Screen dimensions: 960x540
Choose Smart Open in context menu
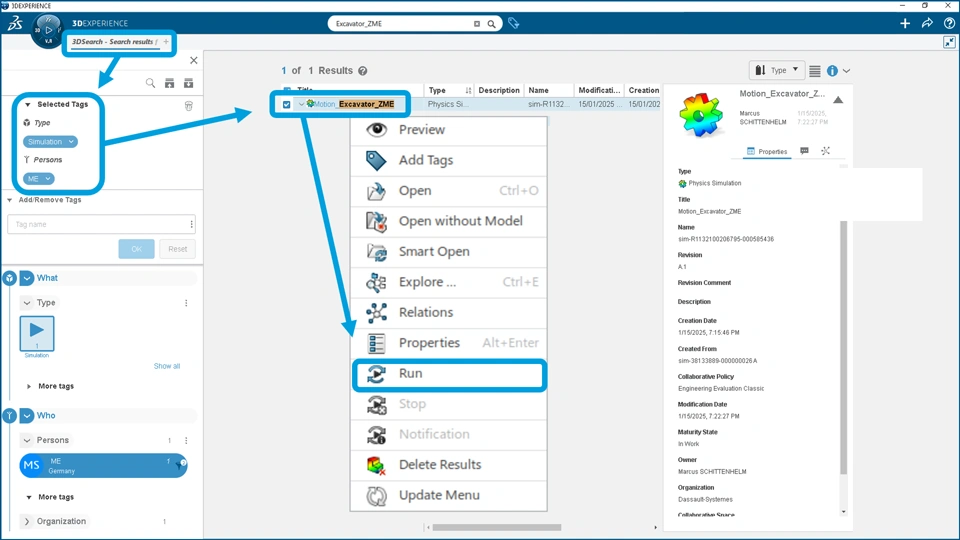coord(448,252)
